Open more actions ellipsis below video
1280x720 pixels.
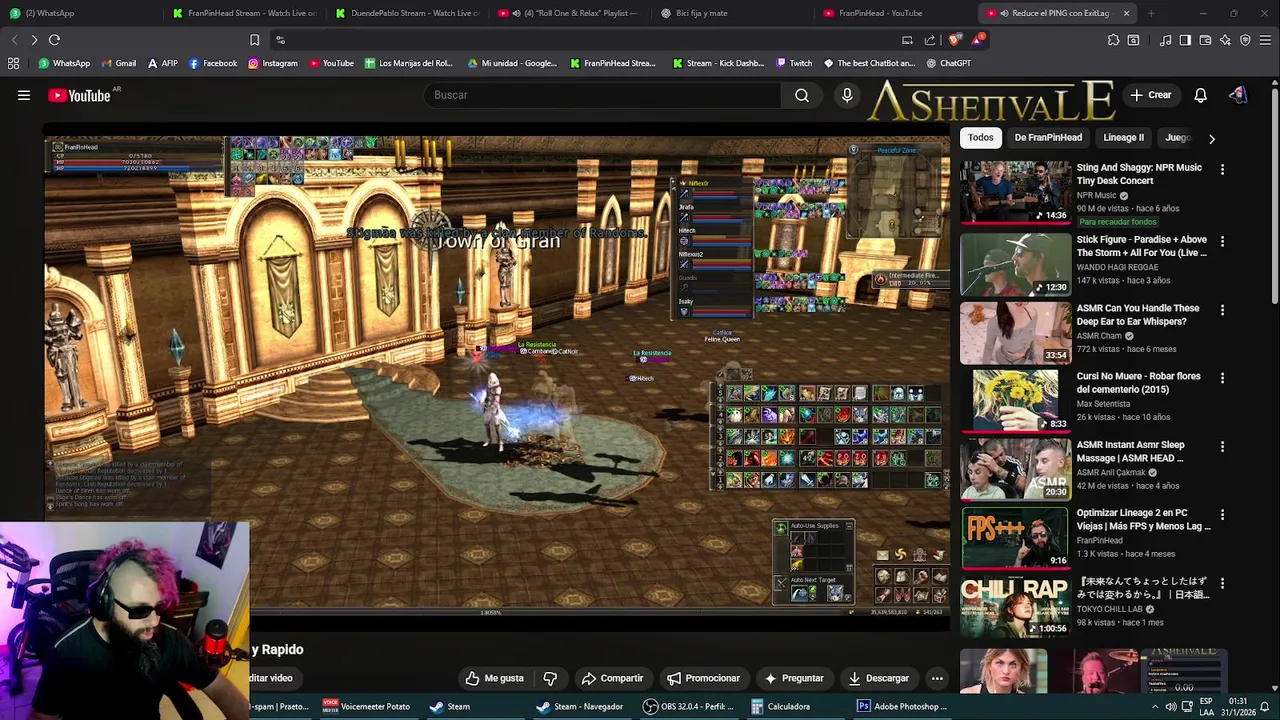[x=937, y=678]
